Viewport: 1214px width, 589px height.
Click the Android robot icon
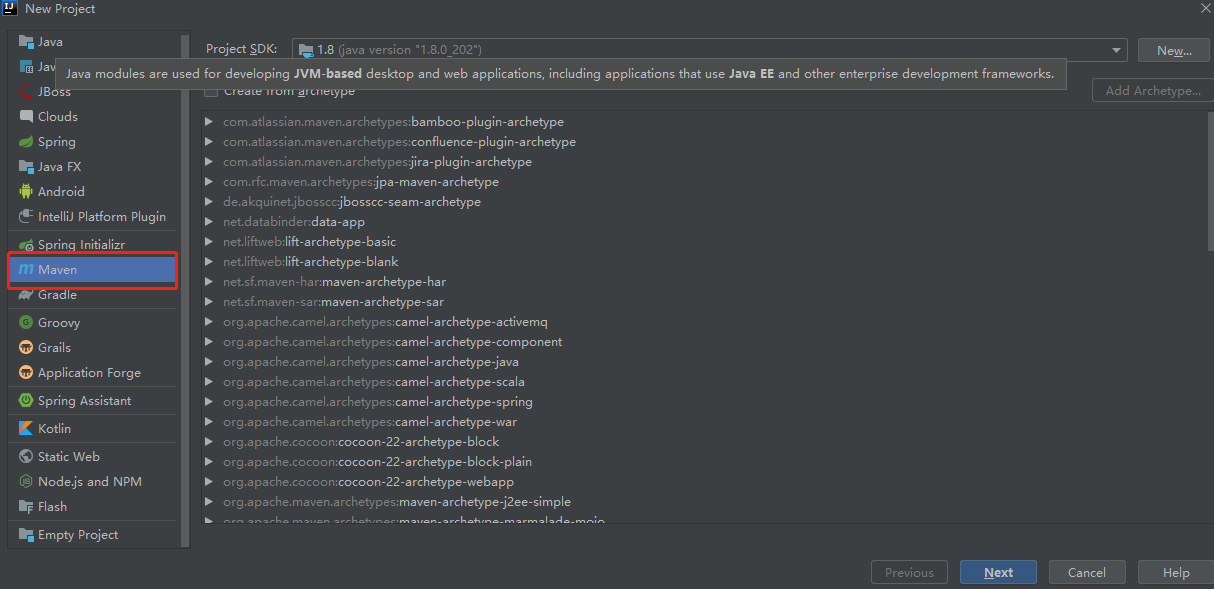(x=26, y=191)
